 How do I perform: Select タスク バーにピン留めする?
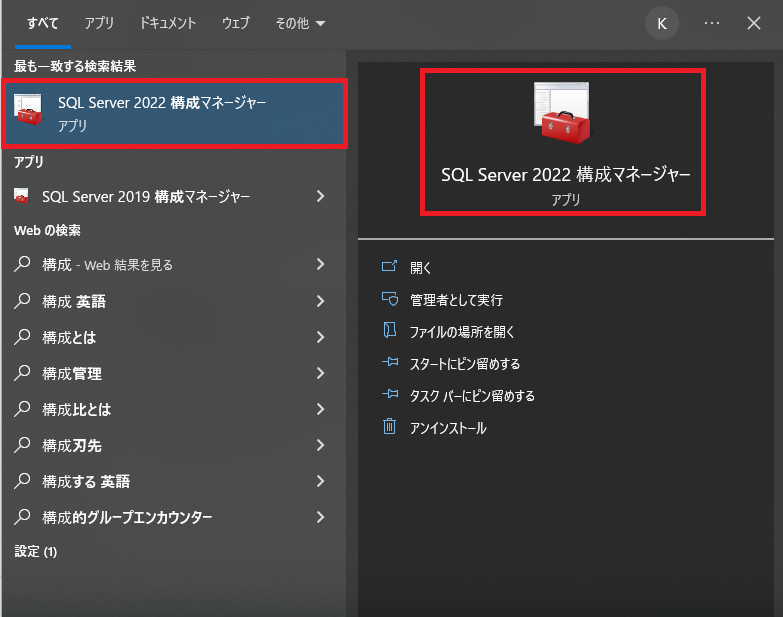click(472, 396)
